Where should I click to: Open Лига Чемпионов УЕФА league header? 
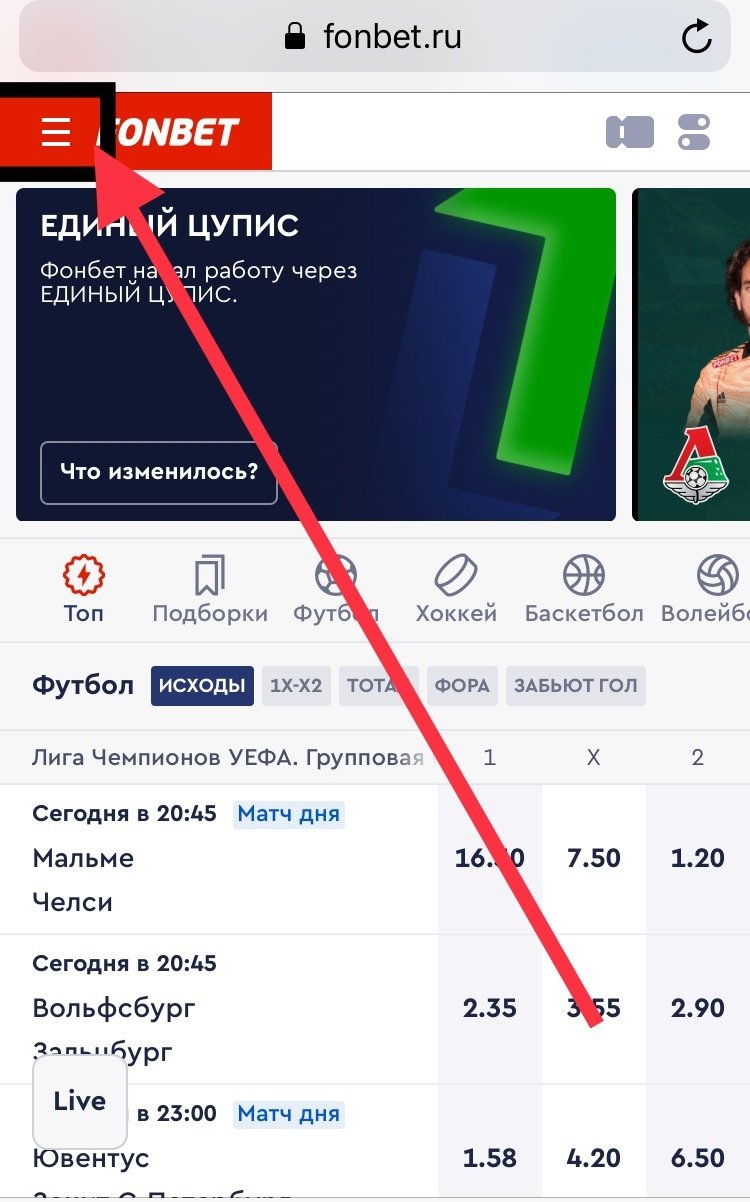coord(228,758)
